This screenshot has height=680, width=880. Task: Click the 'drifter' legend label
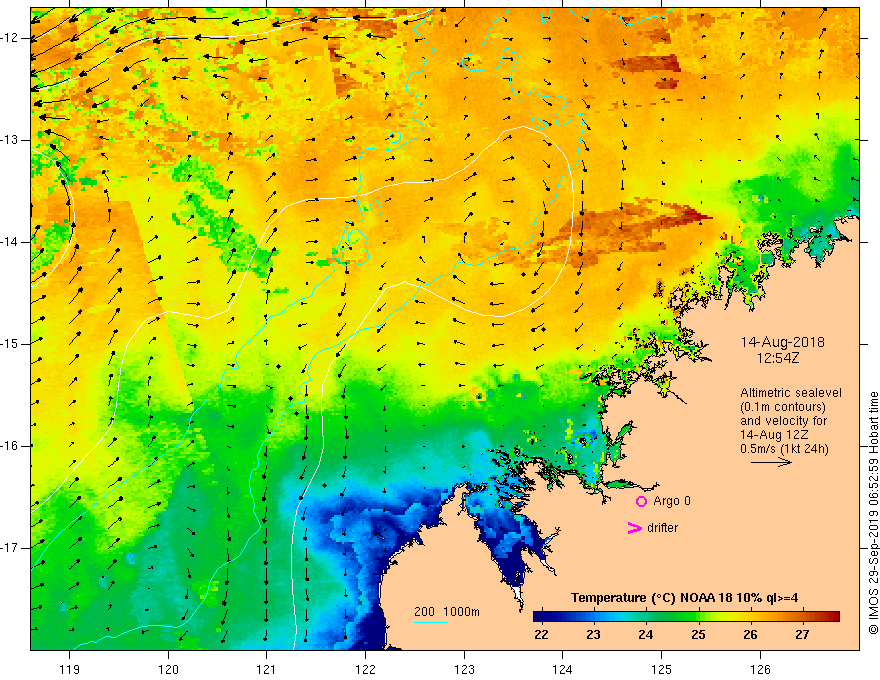click(x=662, y=528)
